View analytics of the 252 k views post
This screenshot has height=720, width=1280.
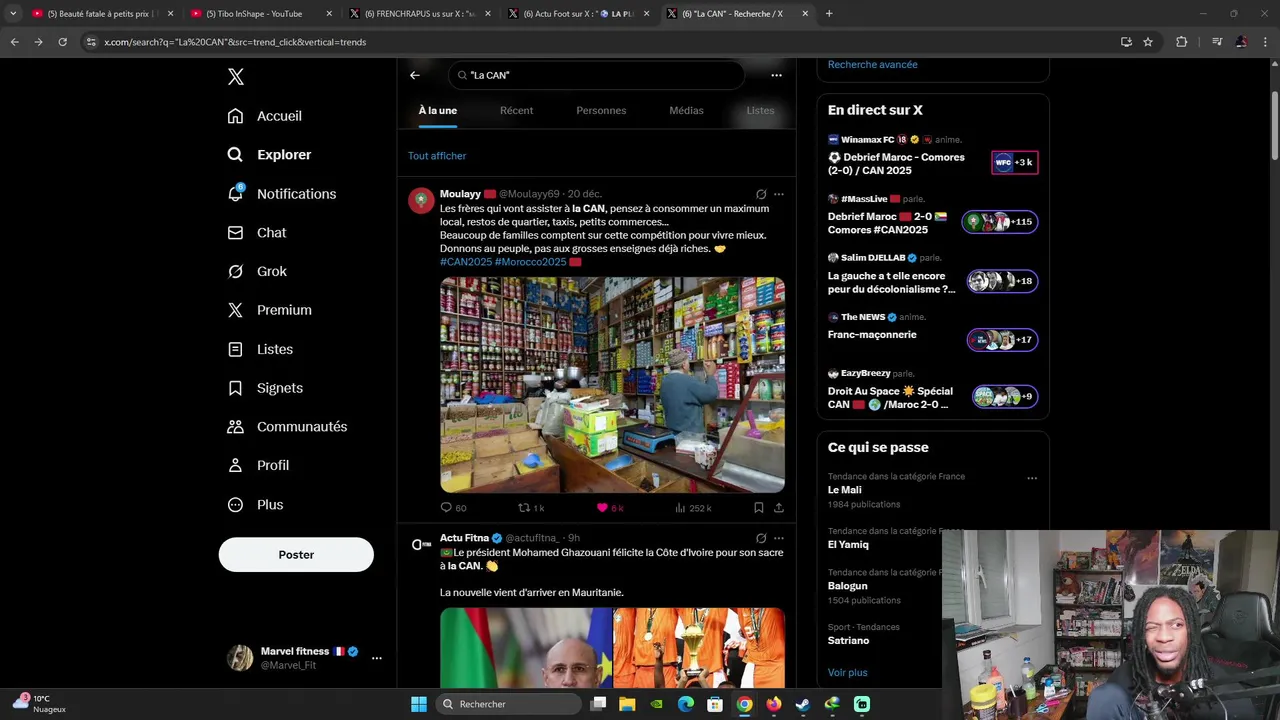693,508
